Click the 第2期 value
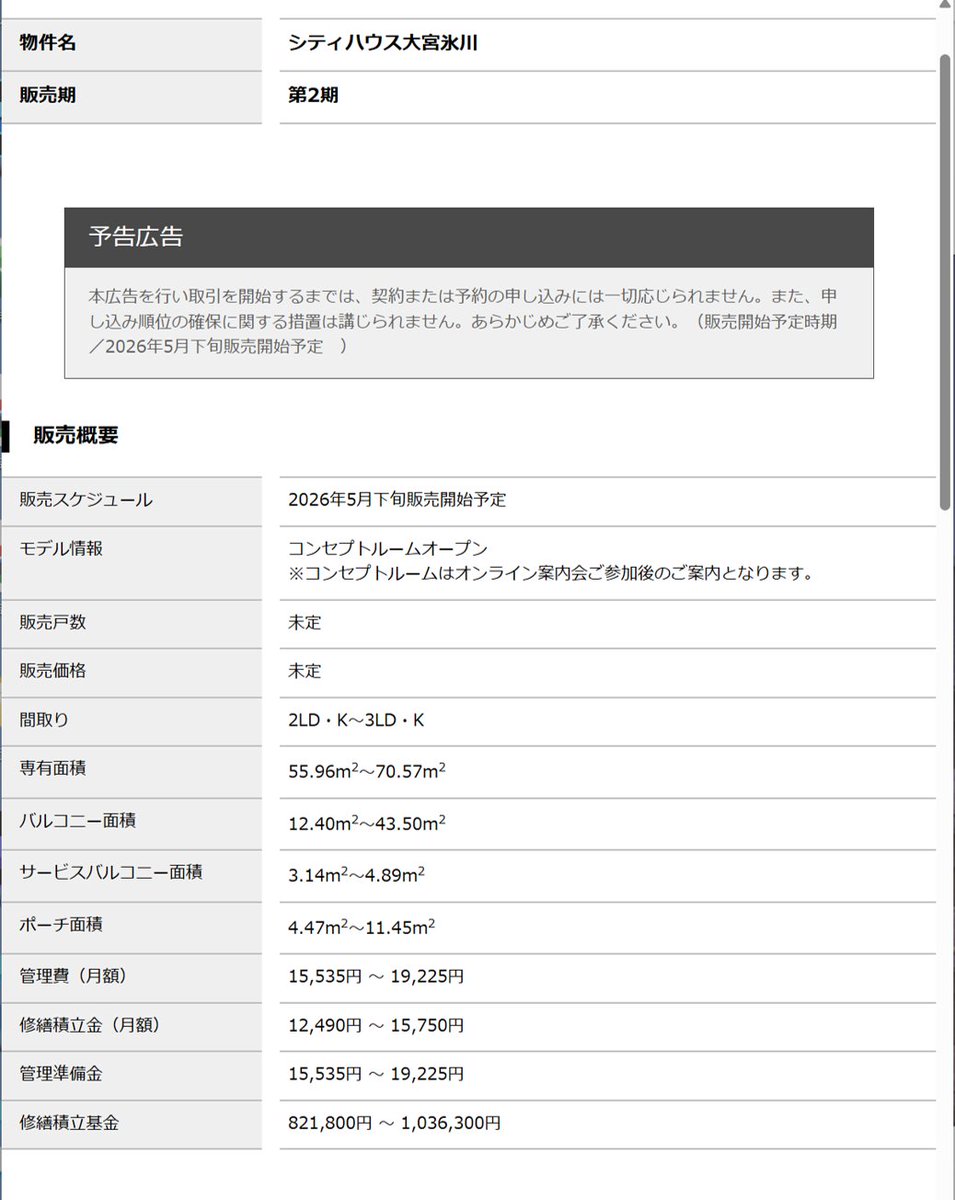Screen dimensions: 955x1200 pyautogui.click(x=313, y=97)
